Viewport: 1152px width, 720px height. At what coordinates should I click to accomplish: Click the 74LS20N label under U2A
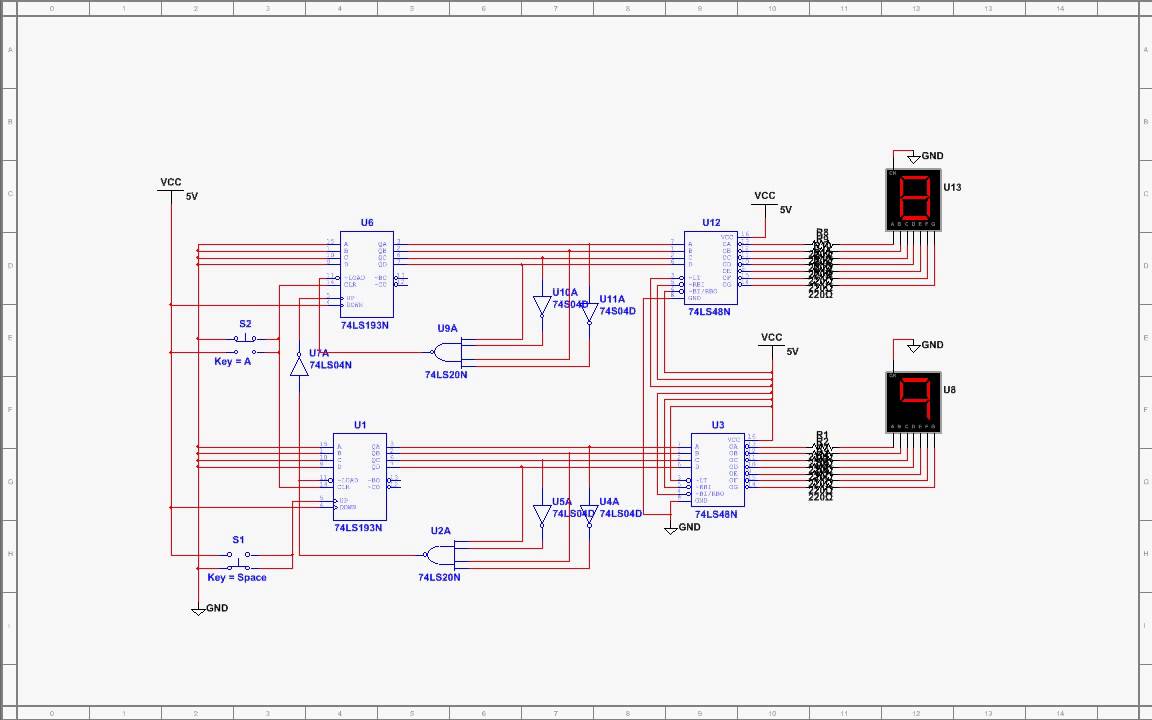coord(439,577)
